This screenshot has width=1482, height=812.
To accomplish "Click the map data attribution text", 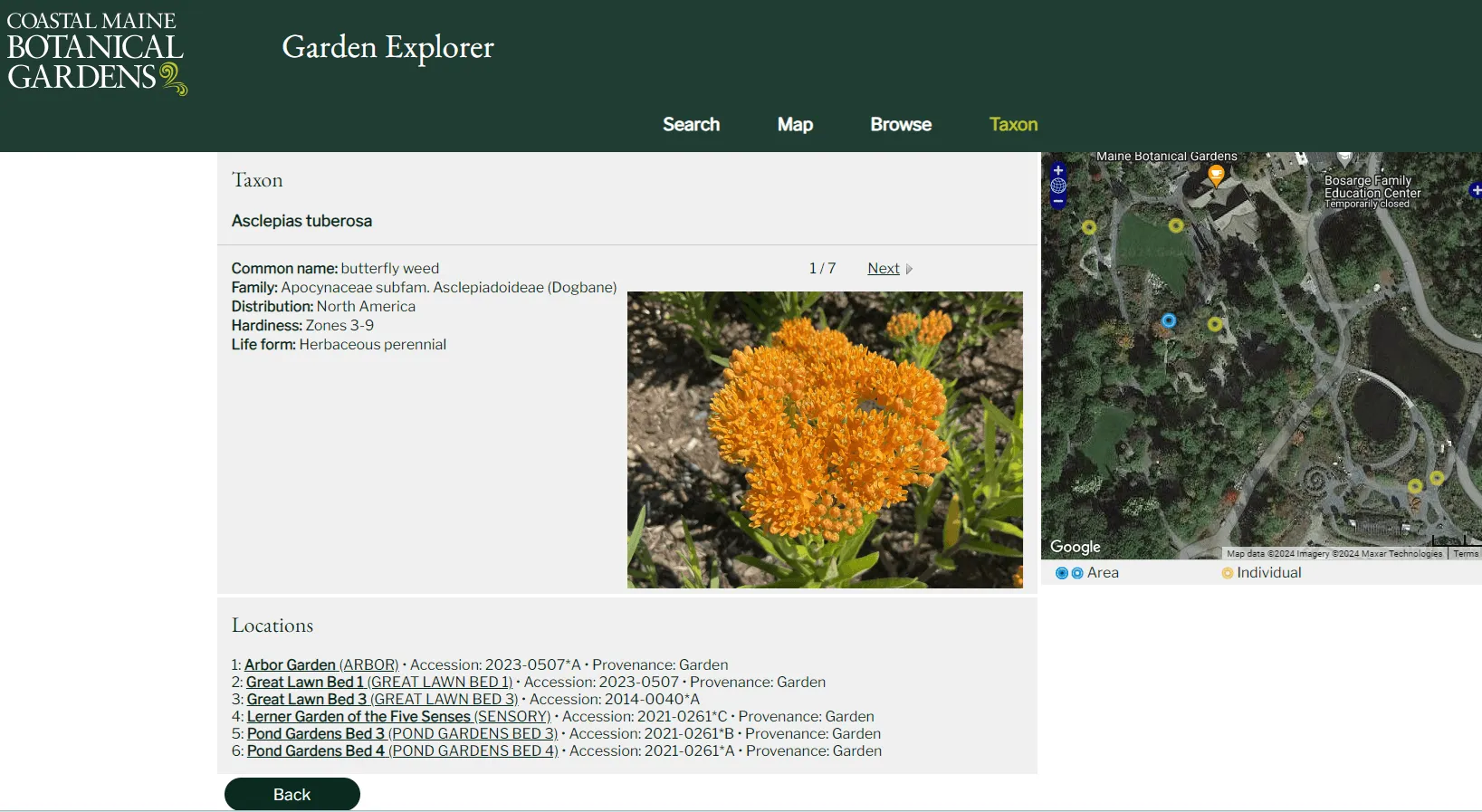I will click(1334, 553).
